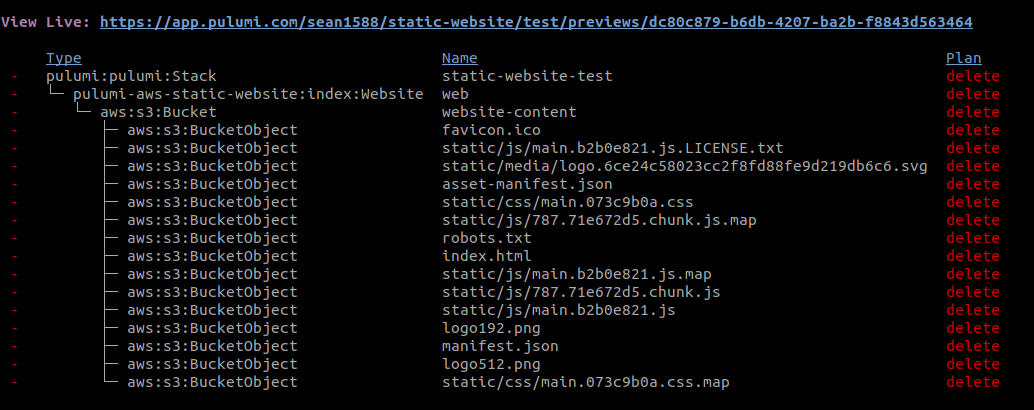Click the logo512.png resource name
Screen dimensions: 1034x410
tap(491, 364)
